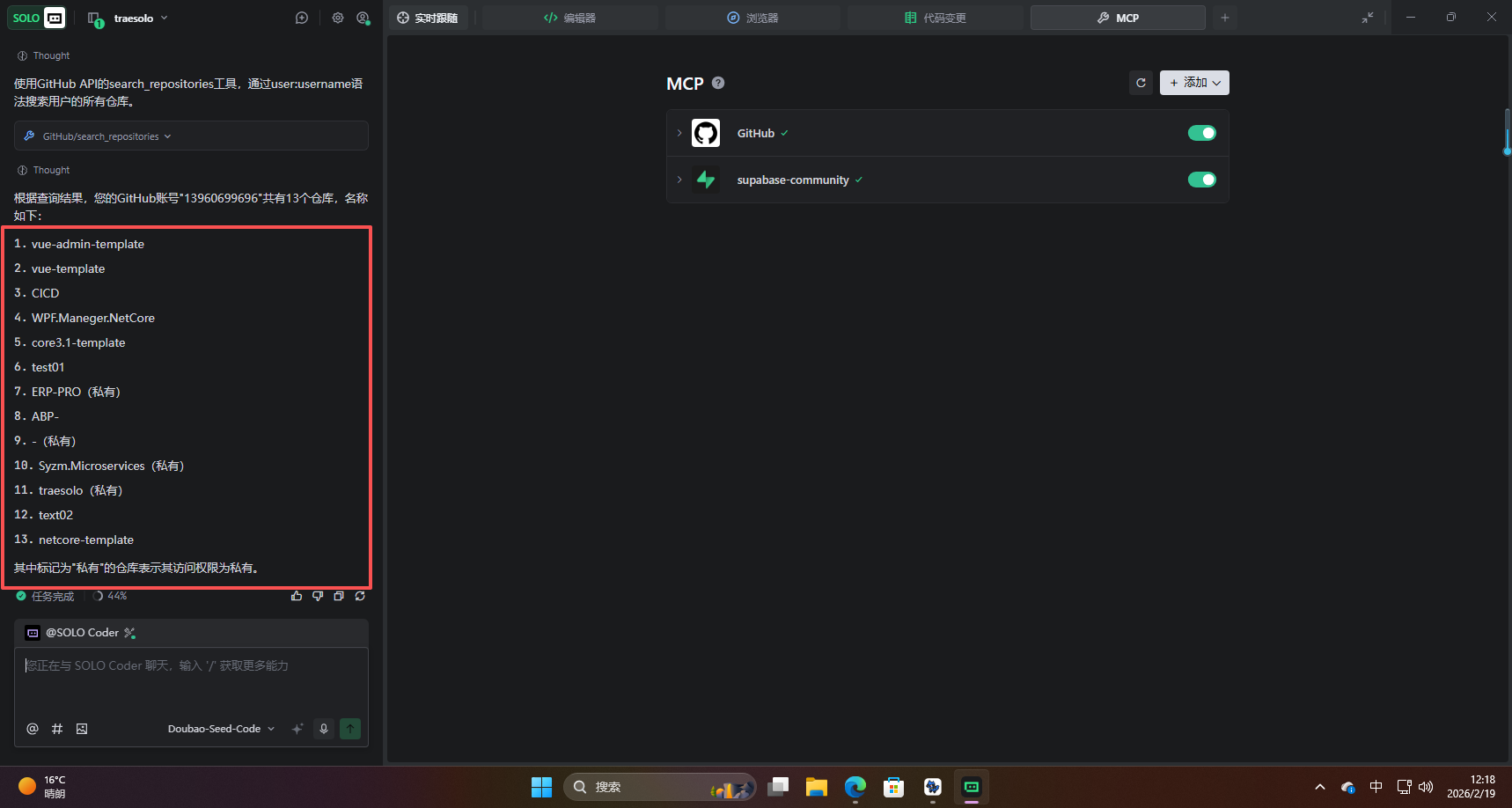Viewport: 1512px width, 808px height.
Task: Activate microphone voice input
Action: coord(324,729)
